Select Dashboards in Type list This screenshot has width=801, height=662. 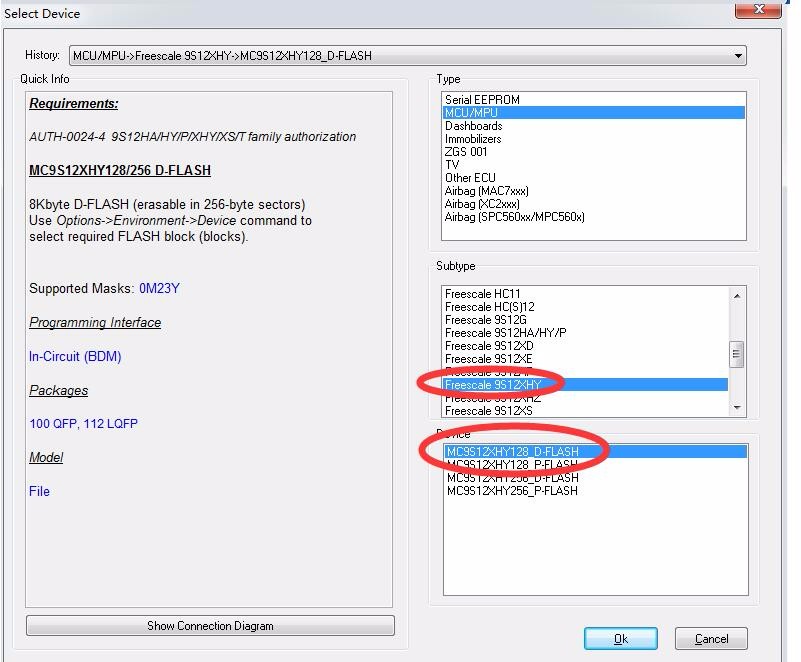[x=593, y=126]
